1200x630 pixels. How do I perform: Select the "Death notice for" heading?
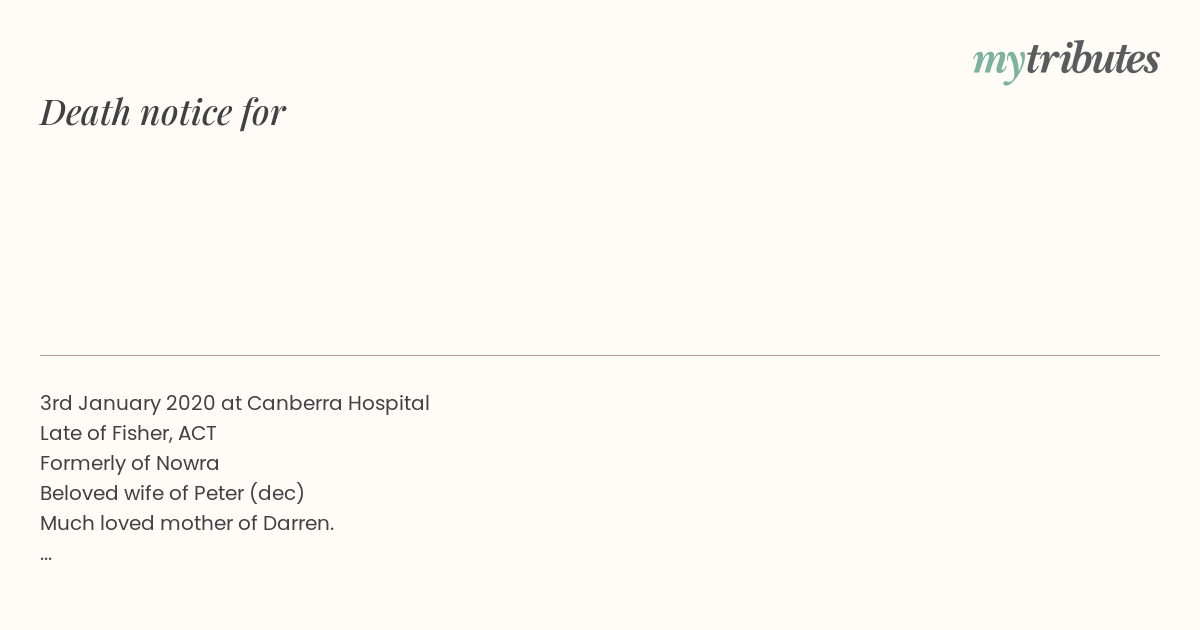[x=163, y=112]
